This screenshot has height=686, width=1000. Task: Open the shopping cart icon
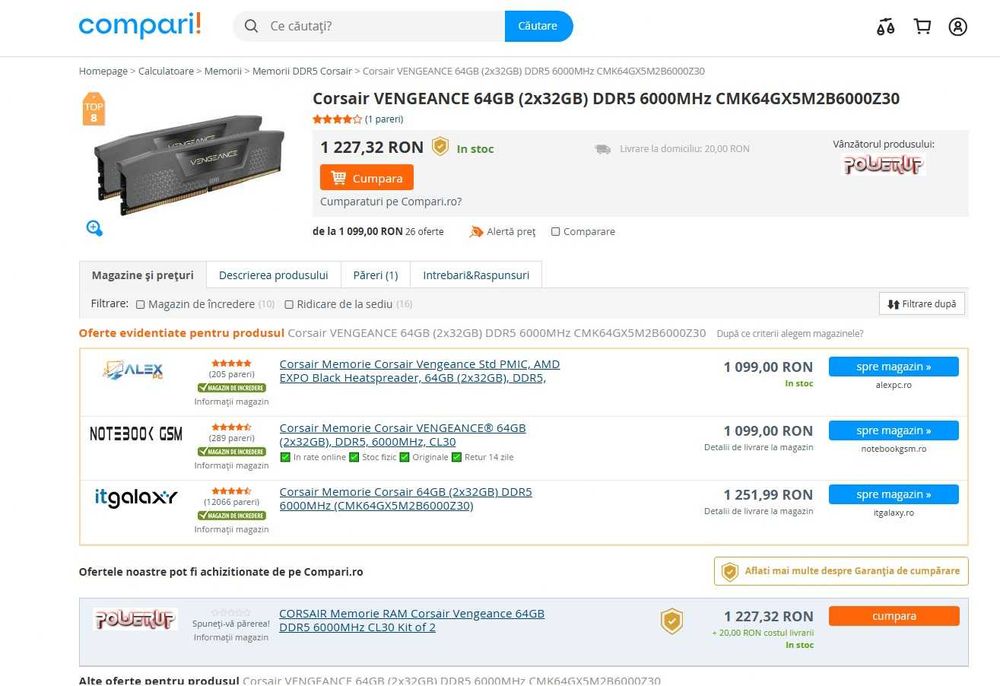point(922,27)
